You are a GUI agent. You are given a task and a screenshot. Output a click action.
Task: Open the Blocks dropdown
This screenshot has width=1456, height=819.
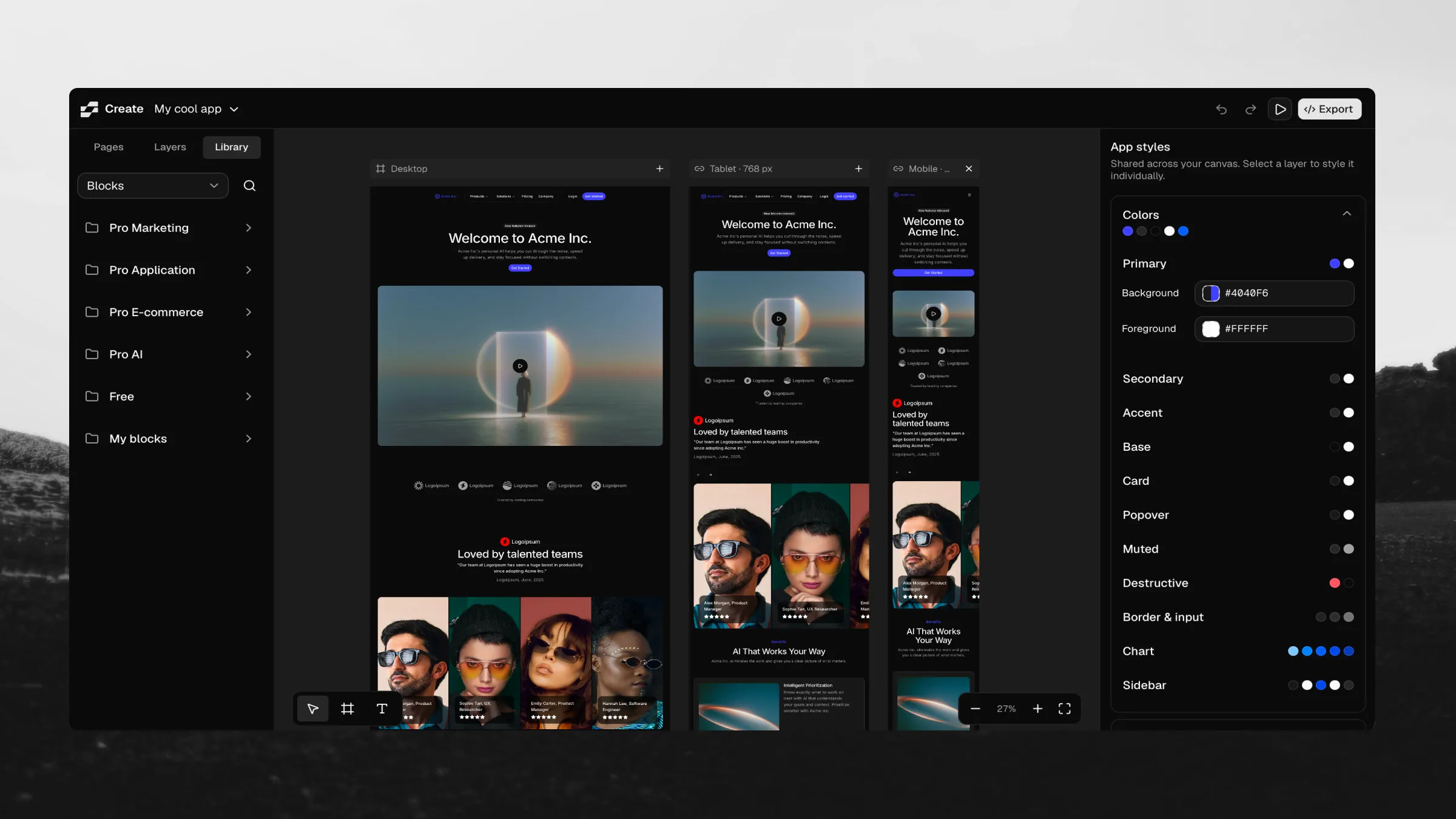click(153, 186)
